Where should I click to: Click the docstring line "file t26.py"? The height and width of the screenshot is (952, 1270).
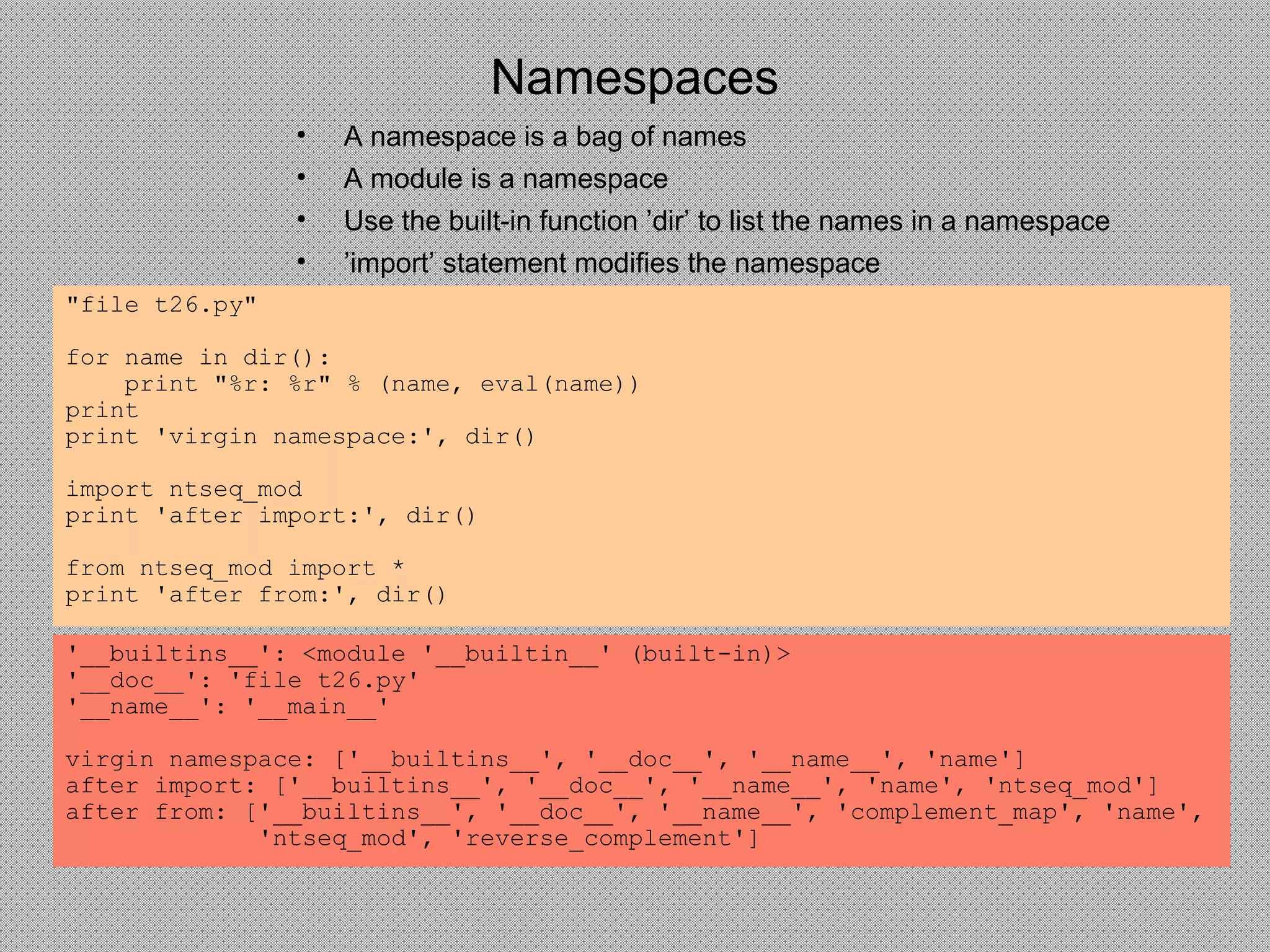coord(161,305)
